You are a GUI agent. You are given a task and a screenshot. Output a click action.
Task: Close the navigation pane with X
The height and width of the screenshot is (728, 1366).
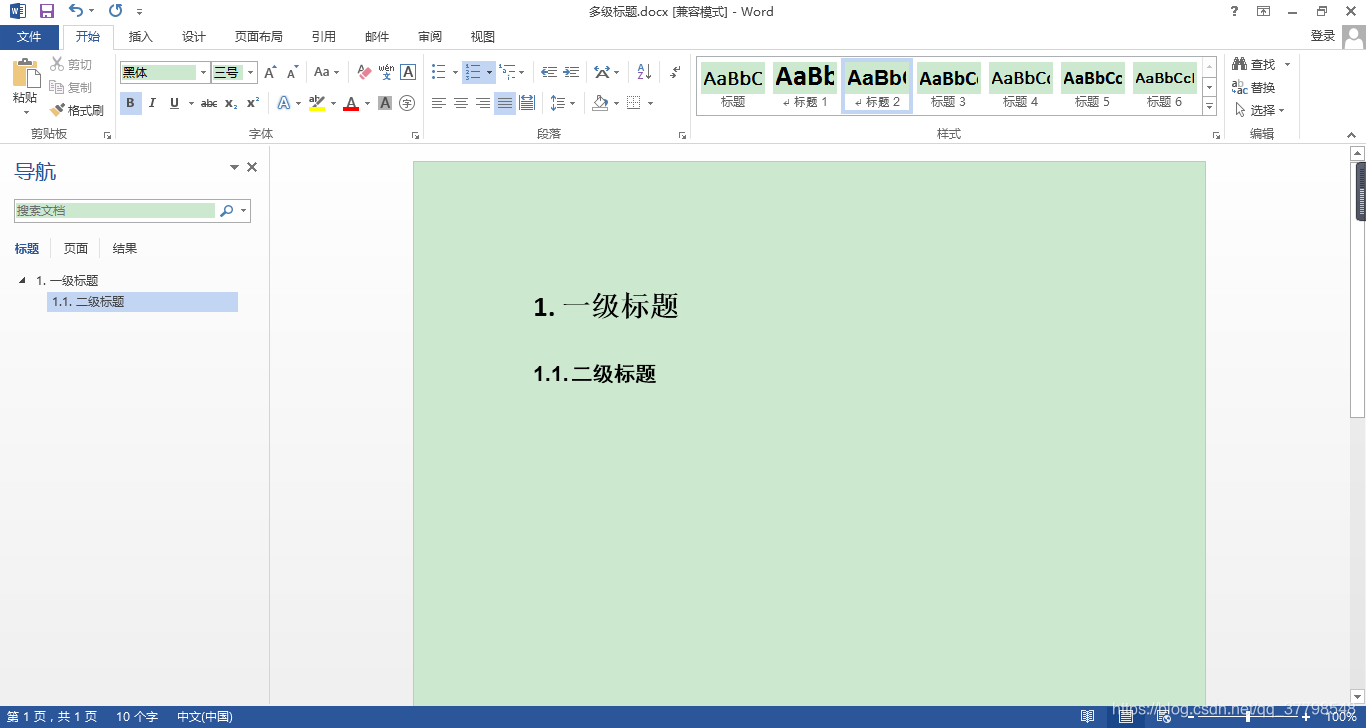point(252,167)
